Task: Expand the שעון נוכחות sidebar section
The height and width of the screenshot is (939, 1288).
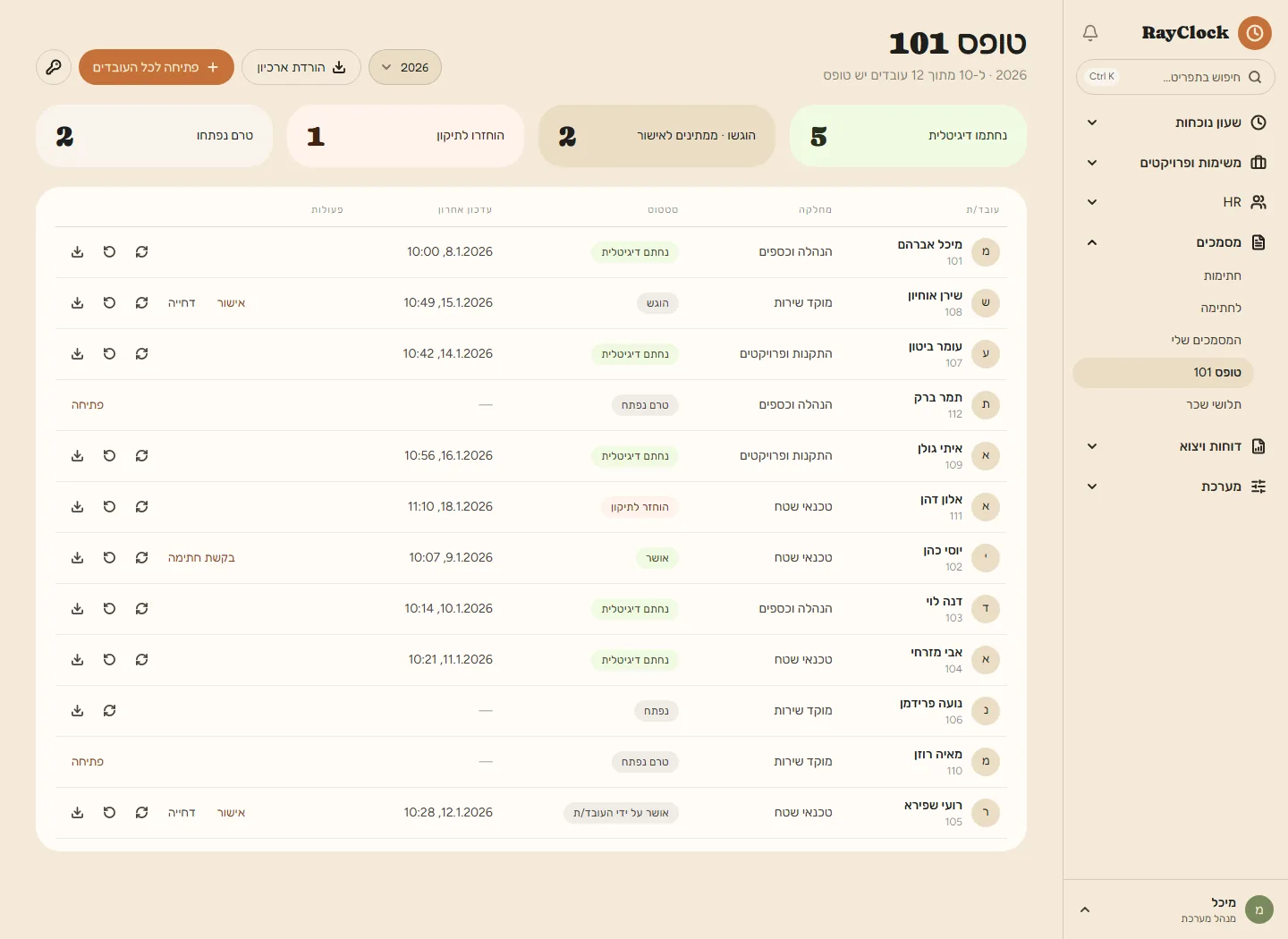Action: click(x=1175, y=123)
